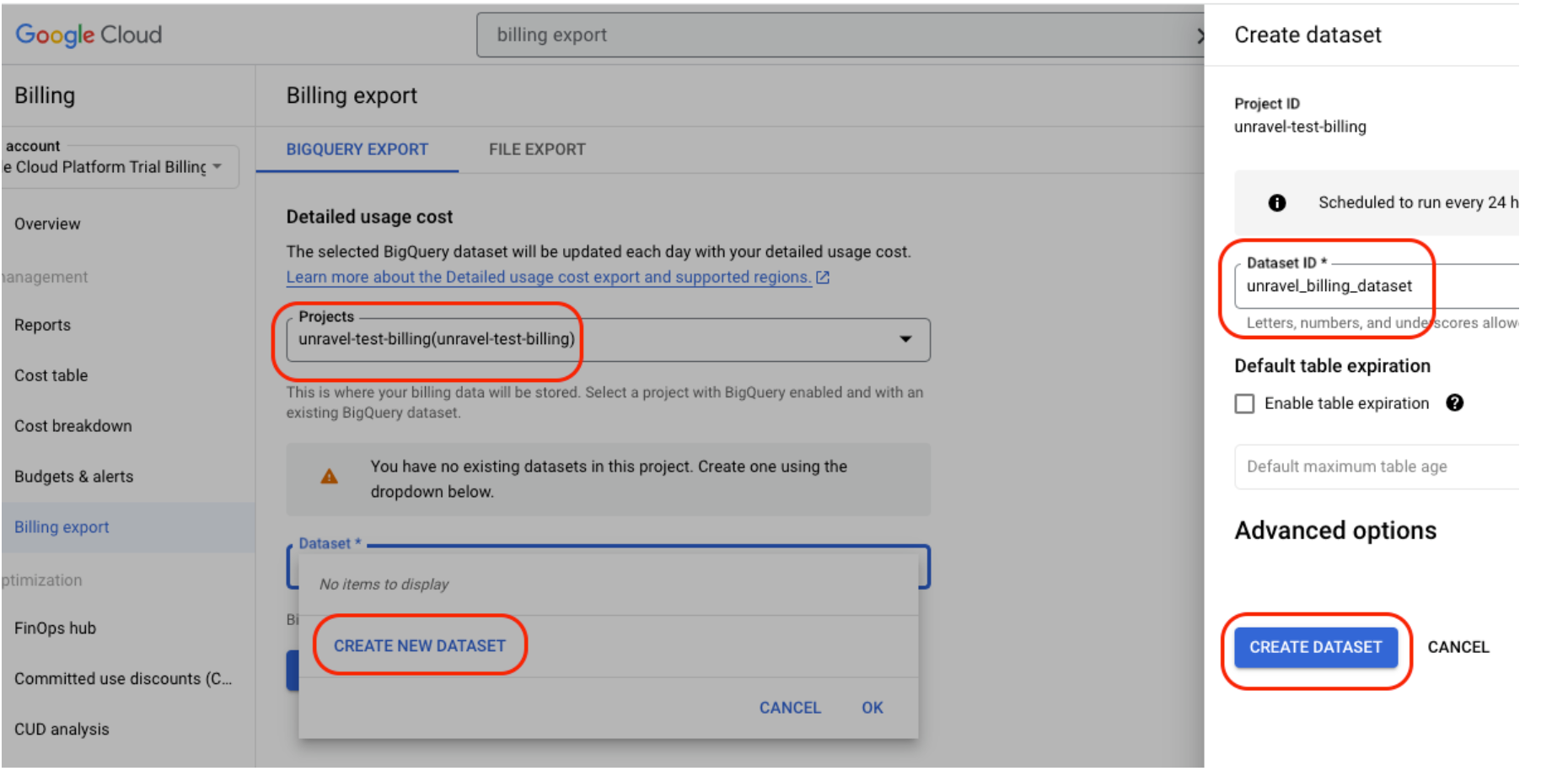Choose CREATE NEW DATASET in the dataset dropdown
1568x771 pixels.
click(x=419, y=645)
